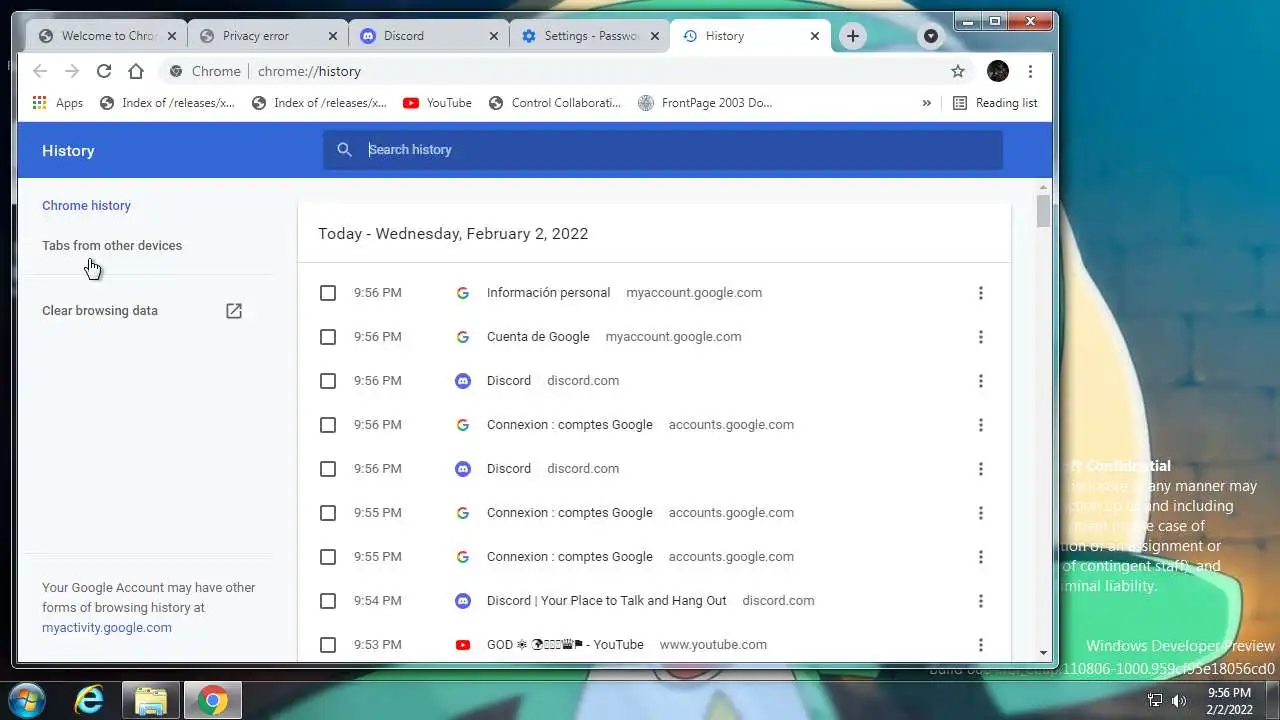The width and height of the screenshot is (1280, 720).
Task: Close the Discord tab
Action: tap(494, 36)
